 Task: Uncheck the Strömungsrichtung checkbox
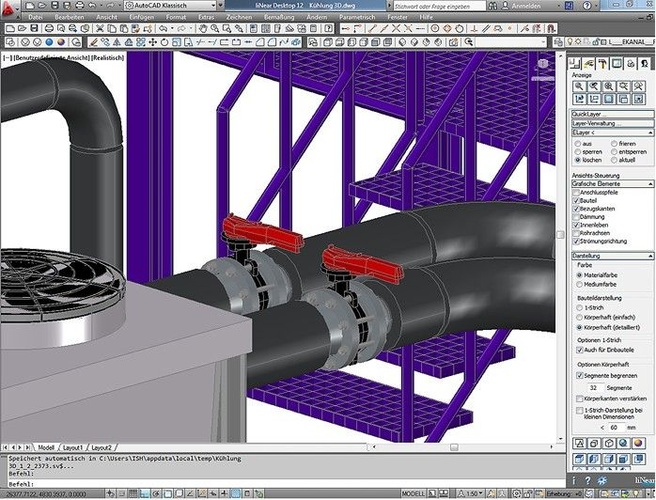tap(577, 241)
